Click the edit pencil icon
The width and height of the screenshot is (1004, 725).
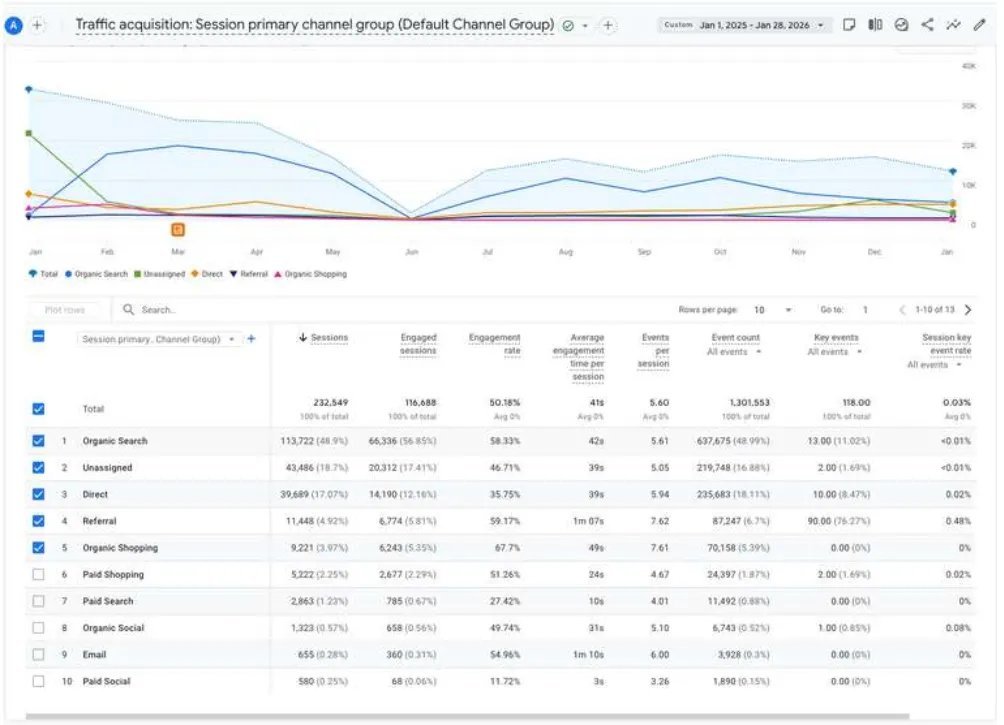point(979,25)
